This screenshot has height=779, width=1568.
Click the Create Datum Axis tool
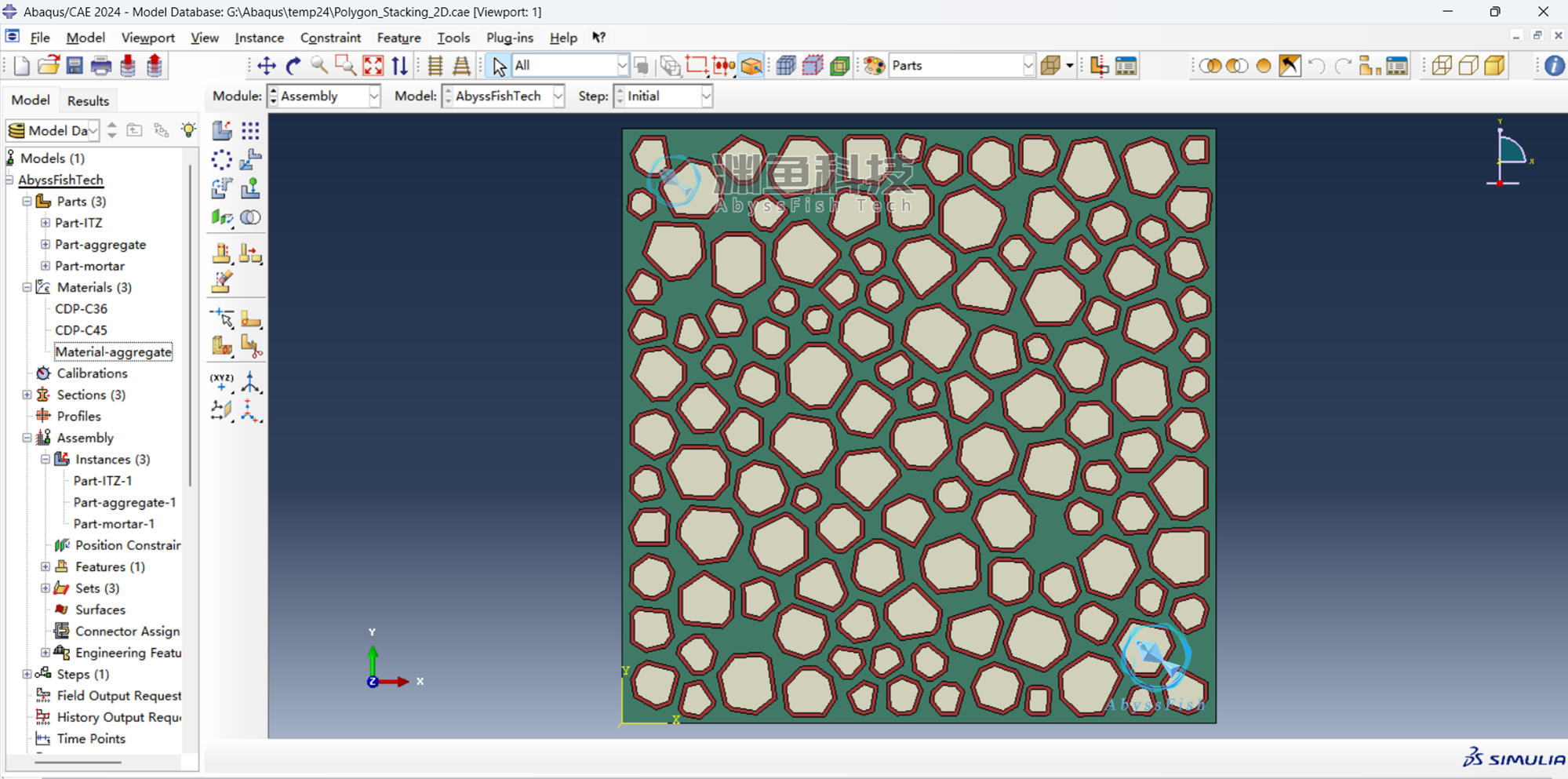pyautogui.click(x=250, y=383)
